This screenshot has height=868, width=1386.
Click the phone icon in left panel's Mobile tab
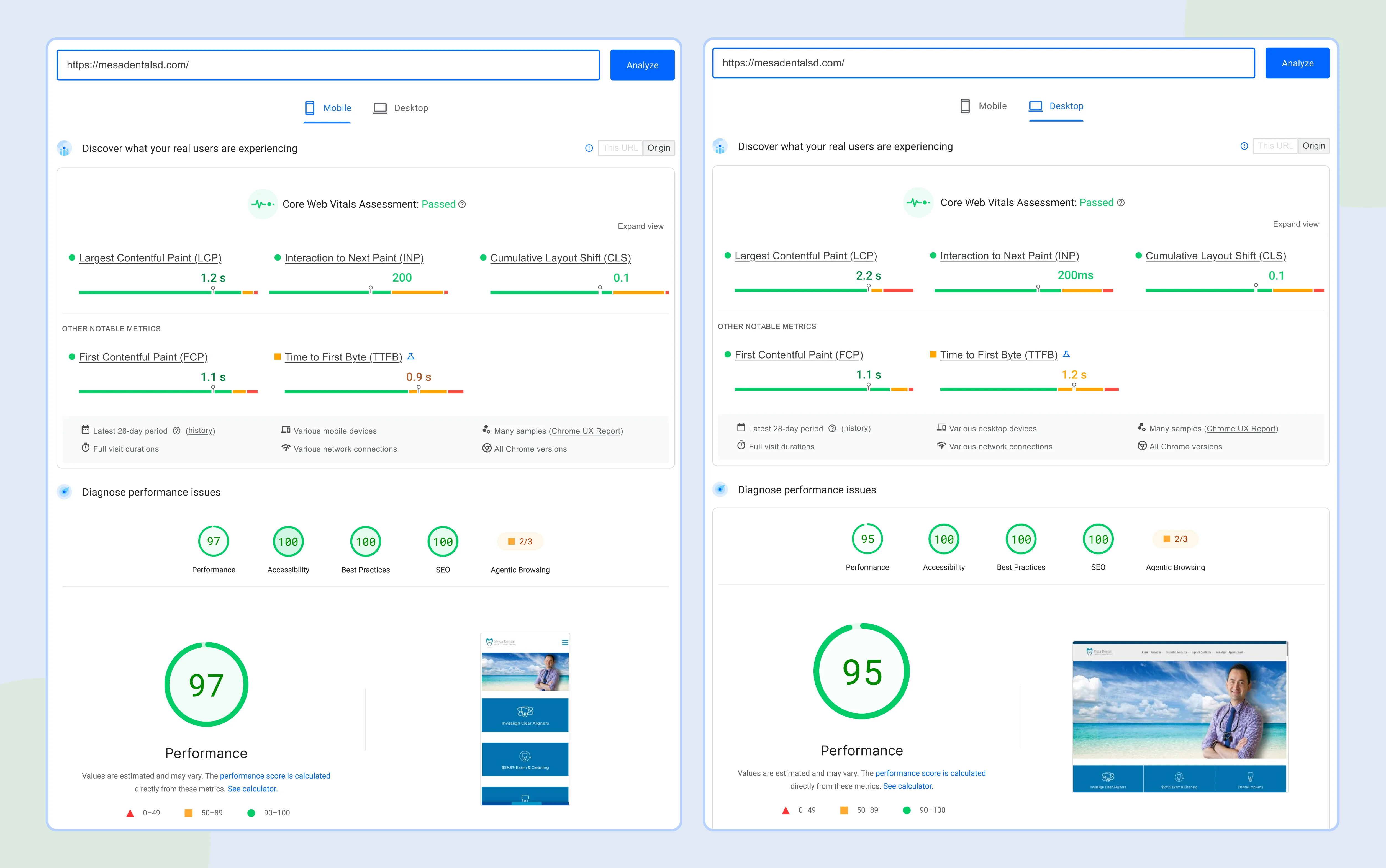point(309,108)
